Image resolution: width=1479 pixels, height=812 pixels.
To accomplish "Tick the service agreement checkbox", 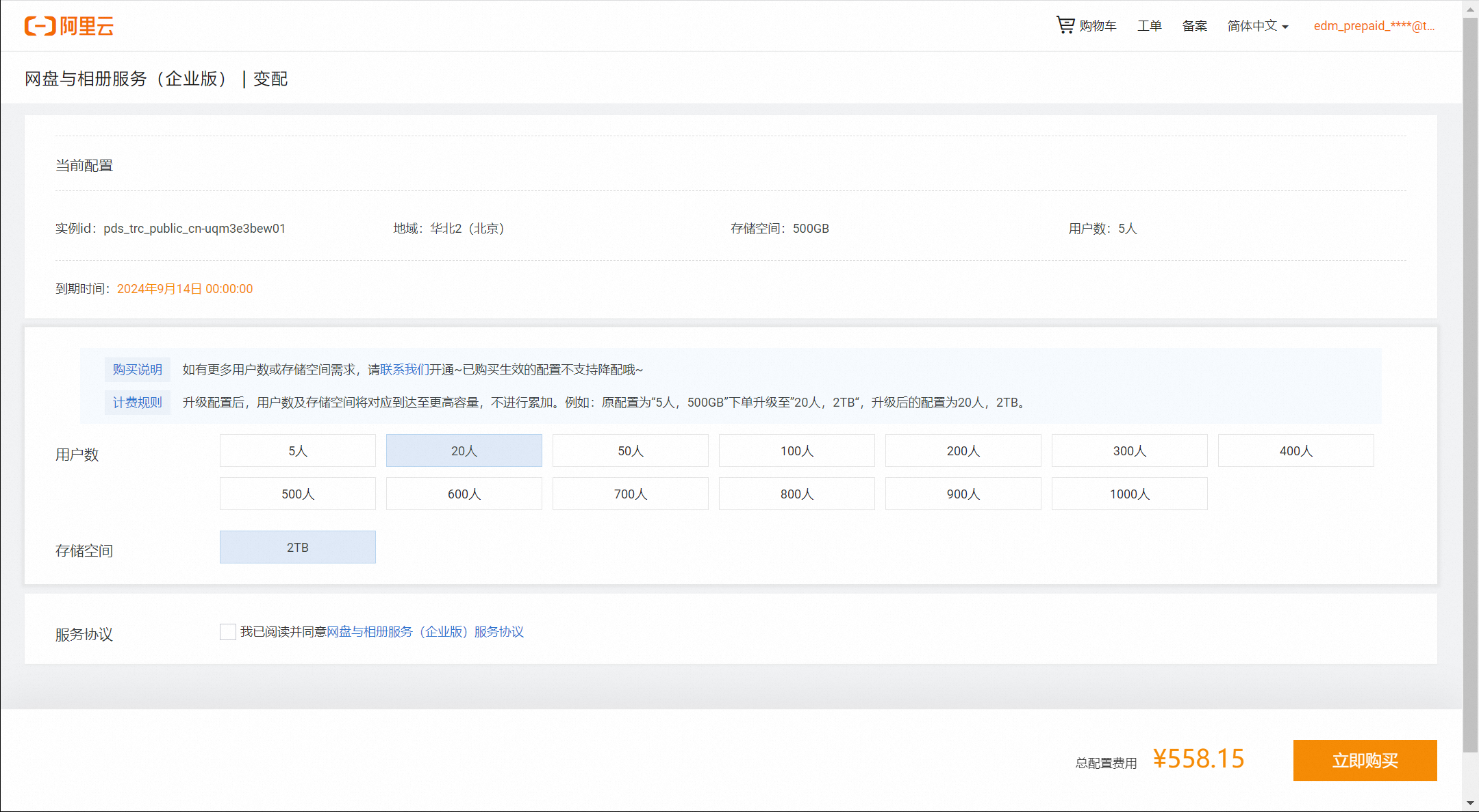I will [x=228, y=632].
